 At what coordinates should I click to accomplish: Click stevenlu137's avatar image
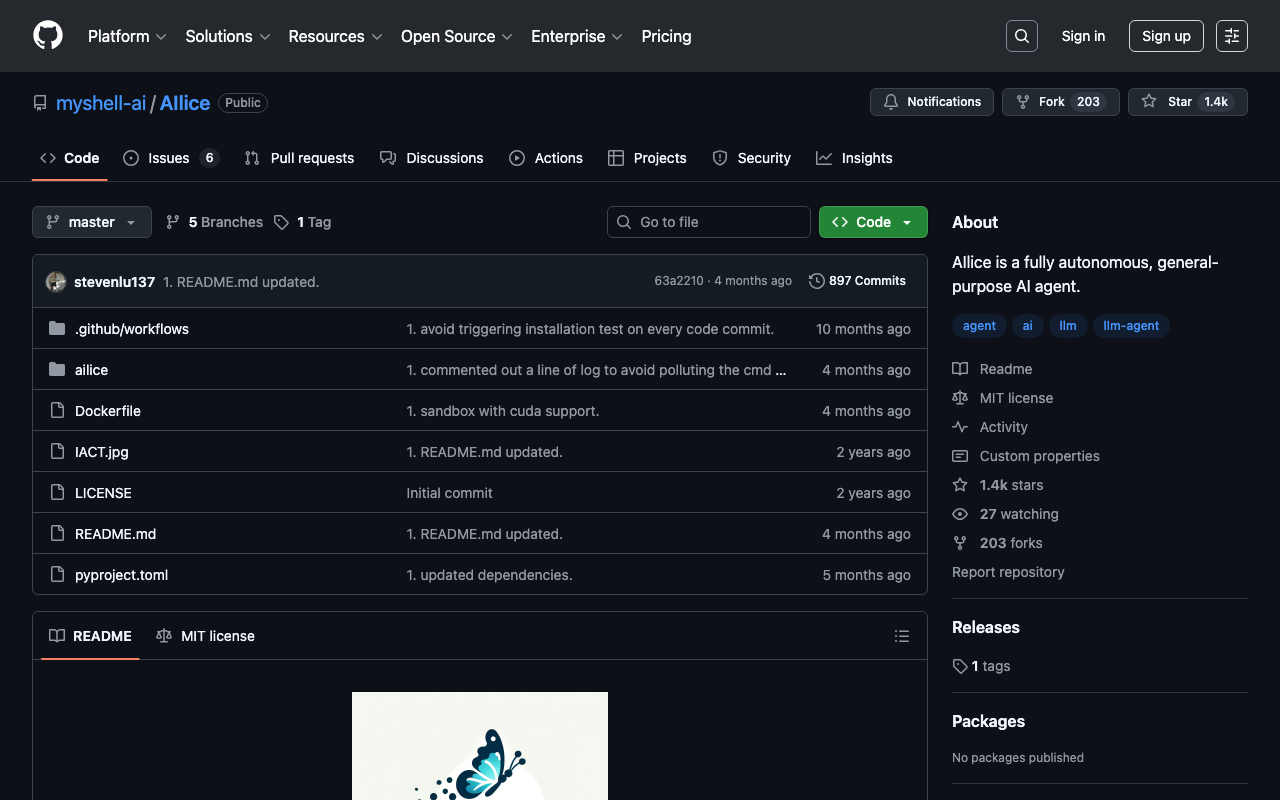pos(56,282)
